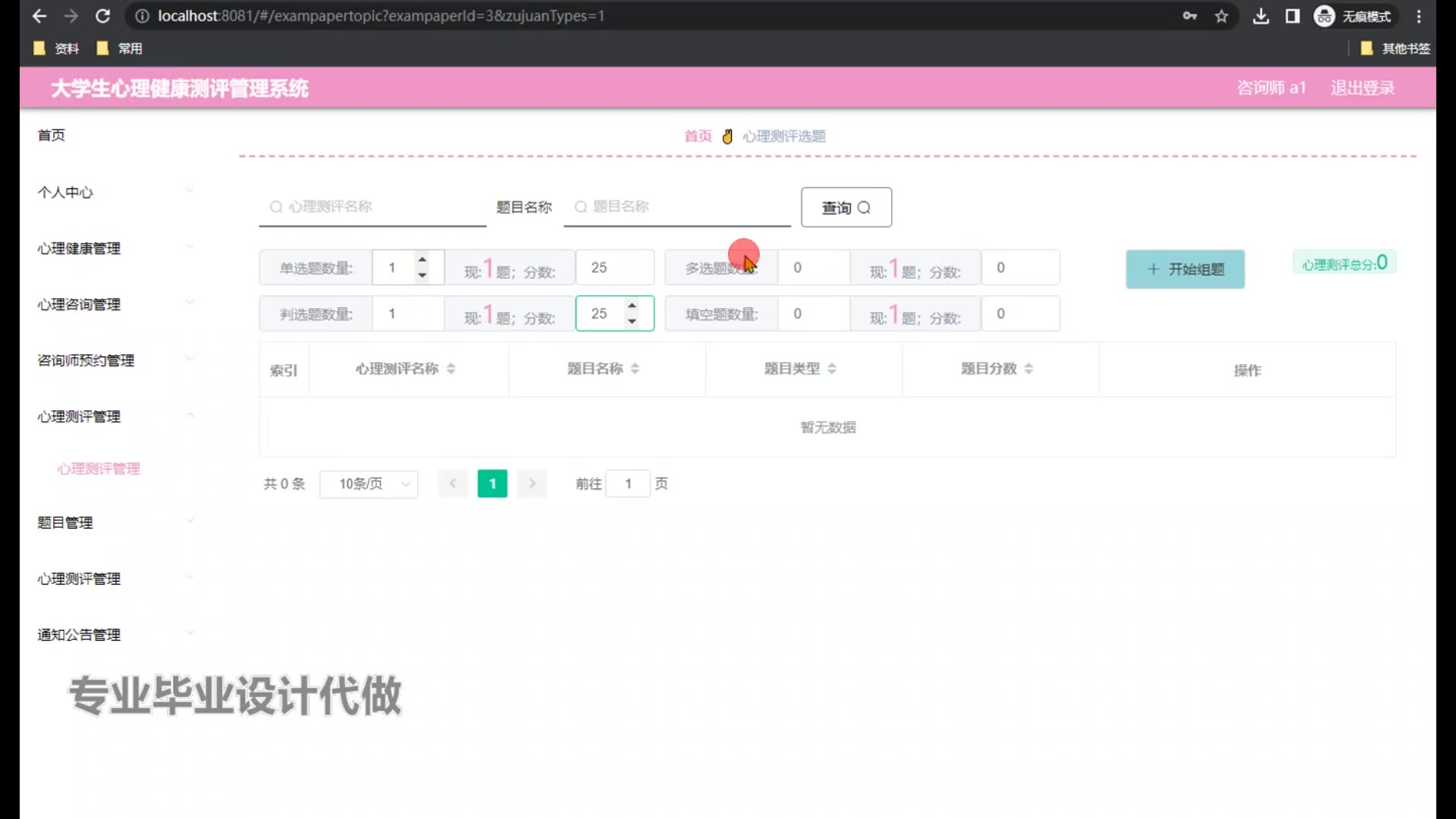The image size is (1456, 819).
Task: Click the 查询 search button
Action: (x=846, y=207)
